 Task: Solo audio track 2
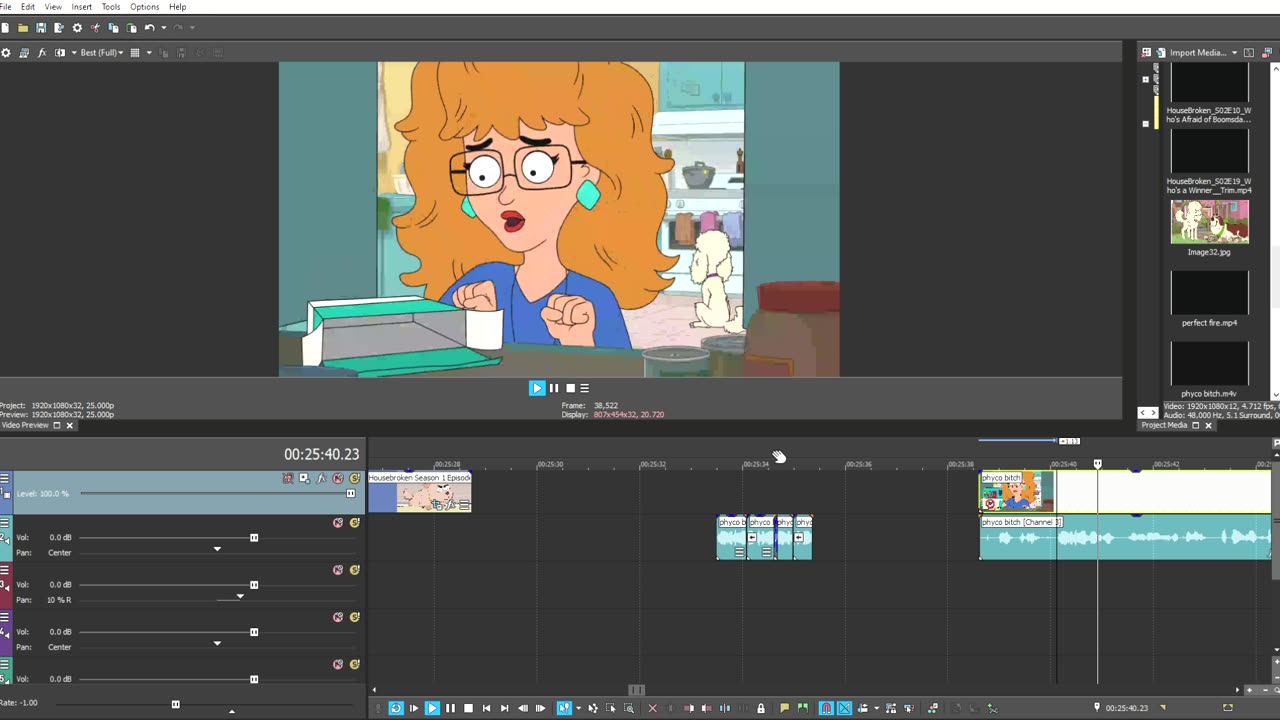[x=355, y=523]
